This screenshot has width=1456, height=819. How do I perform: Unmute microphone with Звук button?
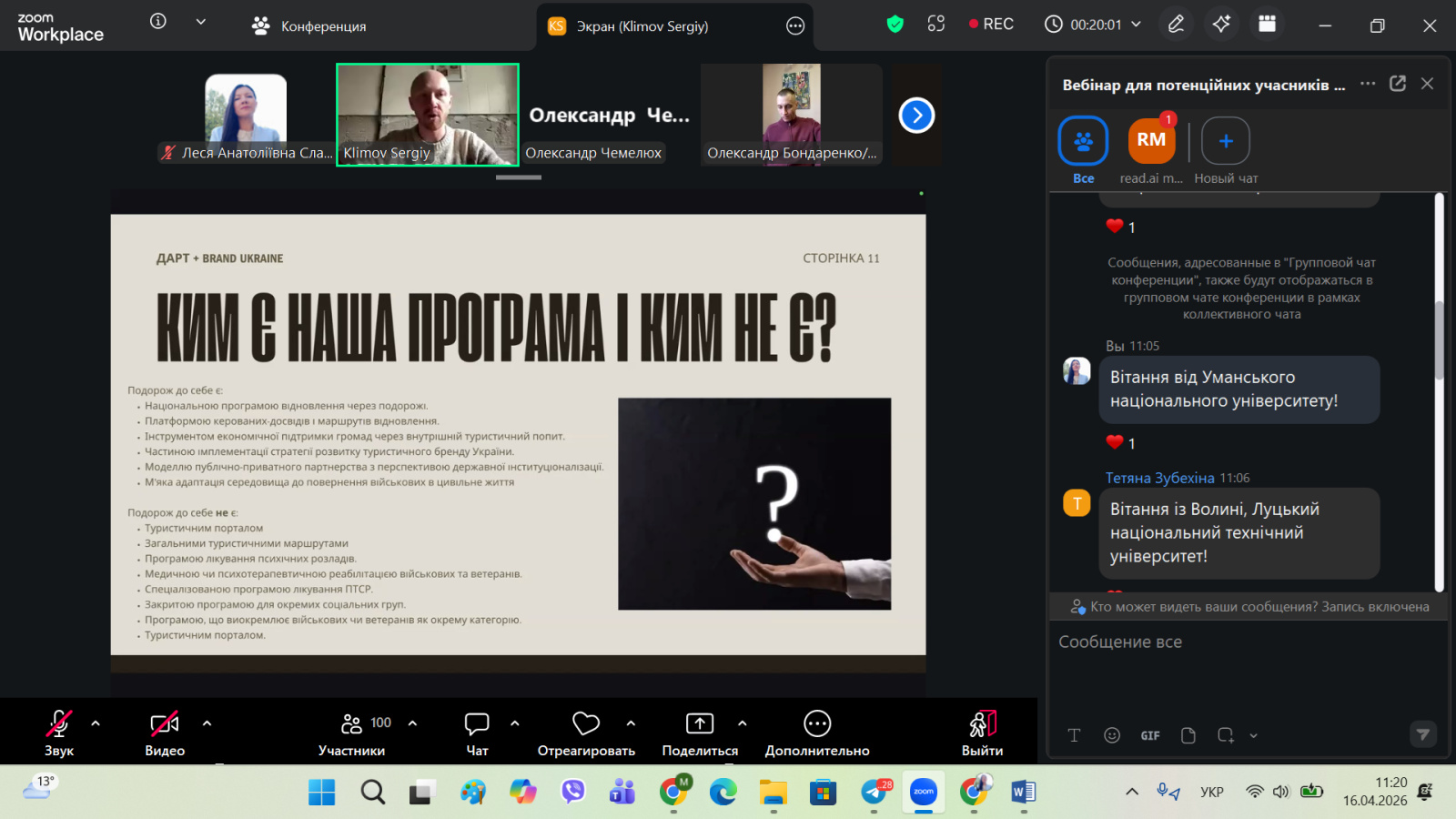pyautogui.click(x=59, y=732)
